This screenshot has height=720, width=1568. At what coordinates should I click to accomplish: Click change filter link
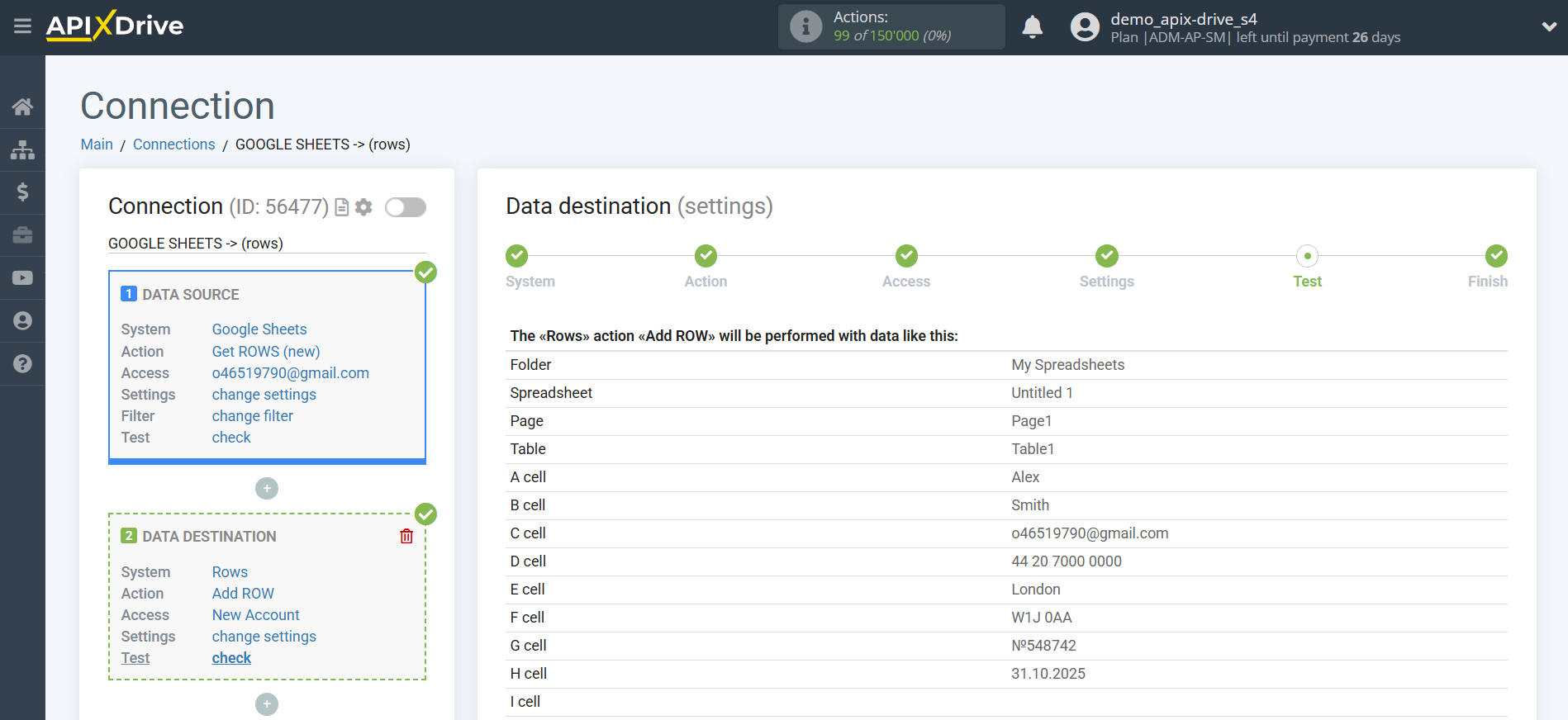coord(253,416)
